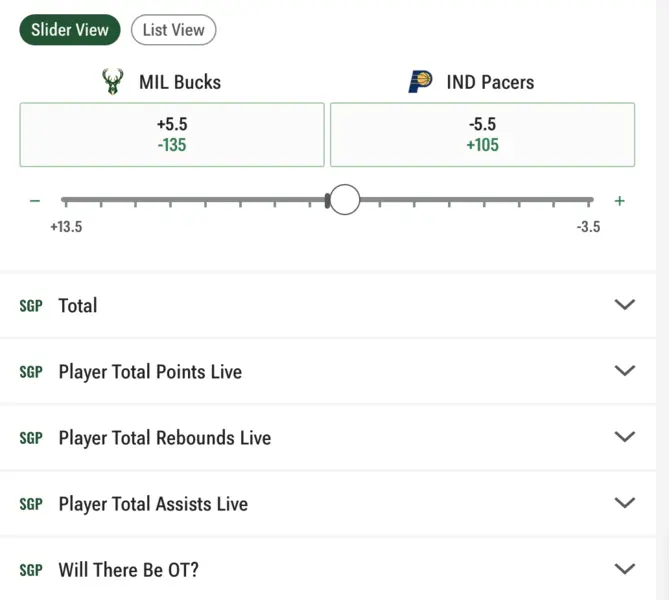Expand the Total market chevron
Image resolution: width=669 pixels, height=600 pixels.
pyautogui.click(x=625, y=305)
